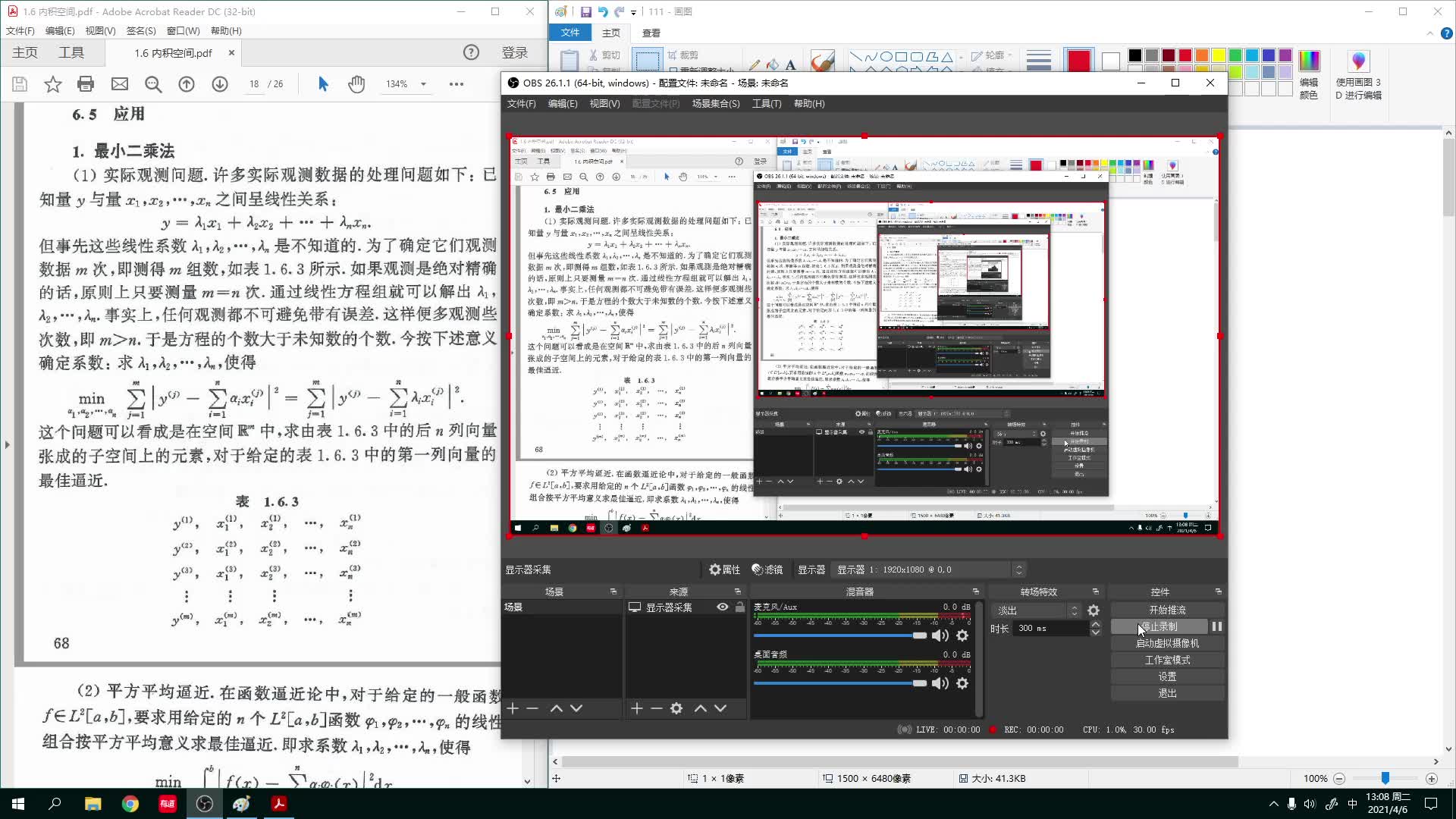This screenshot has width=1456, height=819.
Task: Click the redo arrow in Paint
Action: point(619,11)
